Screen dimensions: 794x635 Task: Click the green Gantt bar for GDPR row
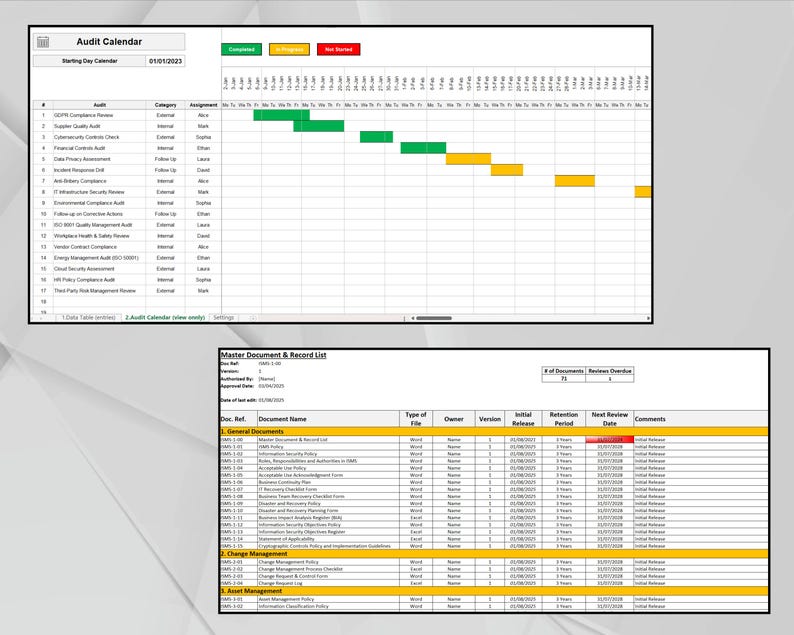pos(282,115)
